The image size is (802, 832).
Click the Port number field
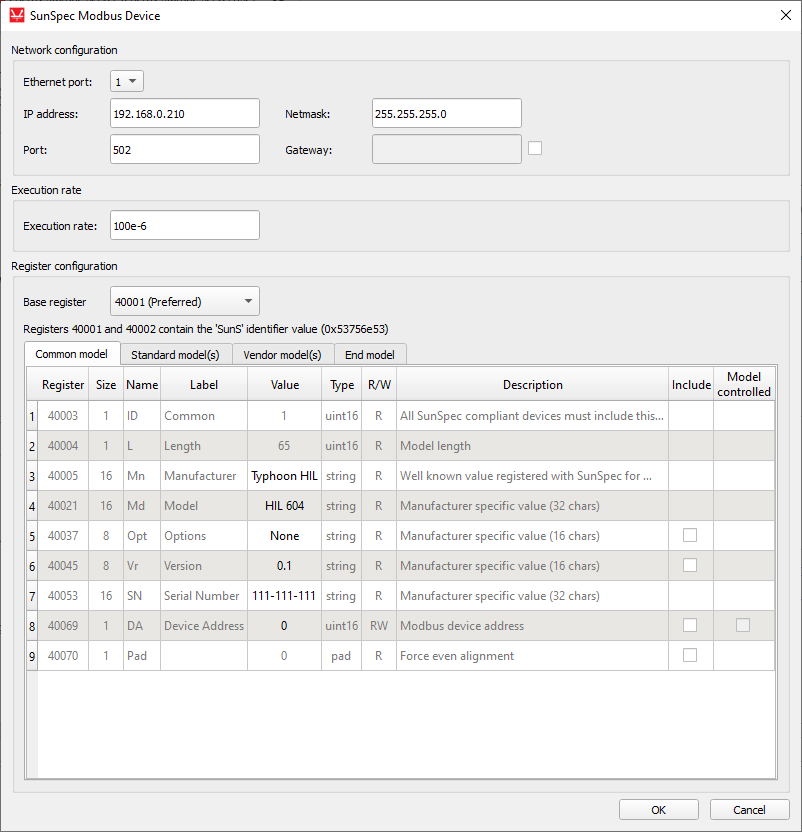pos(185,149)
